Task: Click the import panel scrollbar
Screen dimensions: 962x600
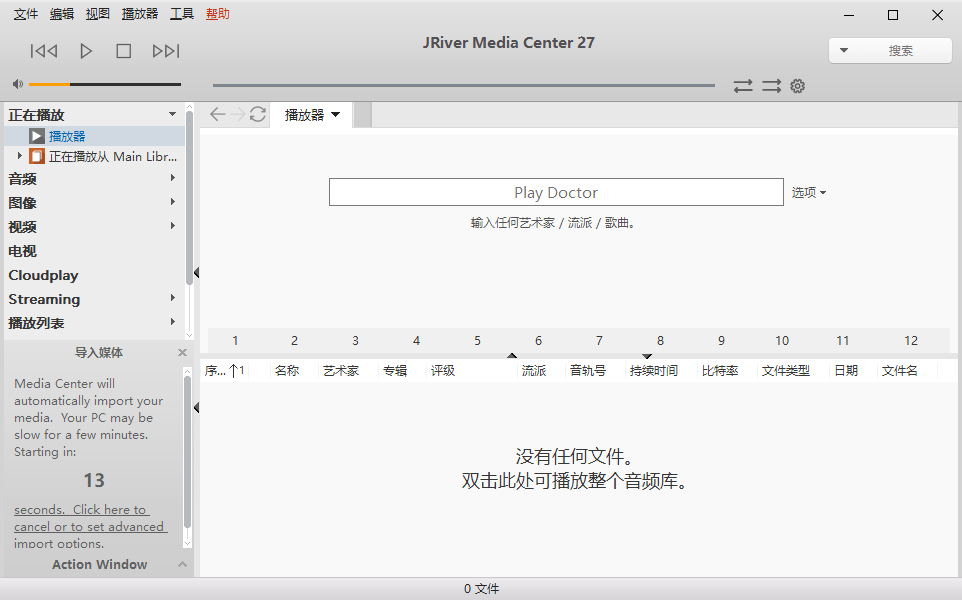Action: tap(187, 452)
